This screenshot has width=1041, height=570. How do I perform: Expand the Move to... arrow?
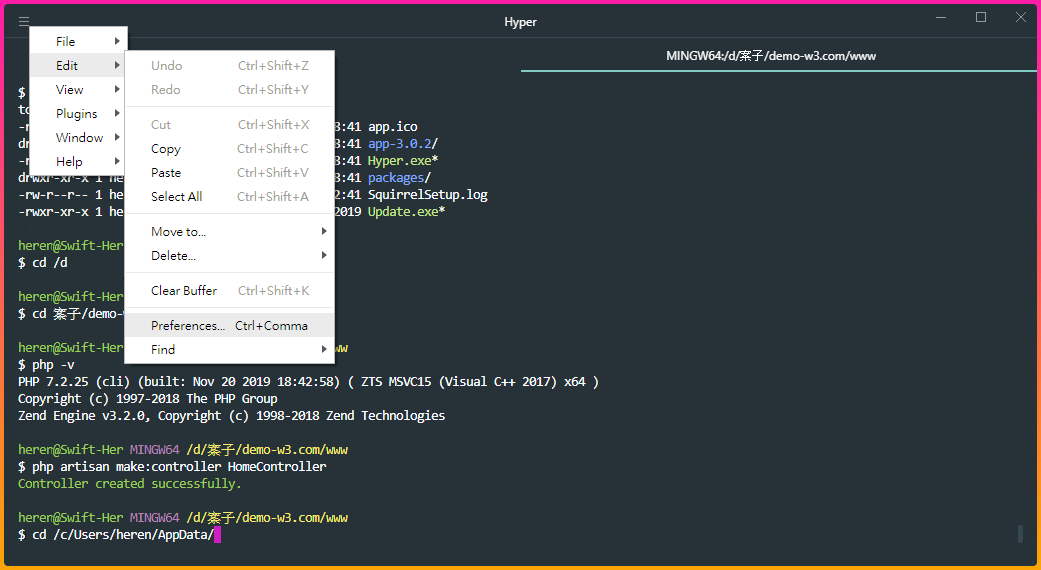click(x=324, y=232)
